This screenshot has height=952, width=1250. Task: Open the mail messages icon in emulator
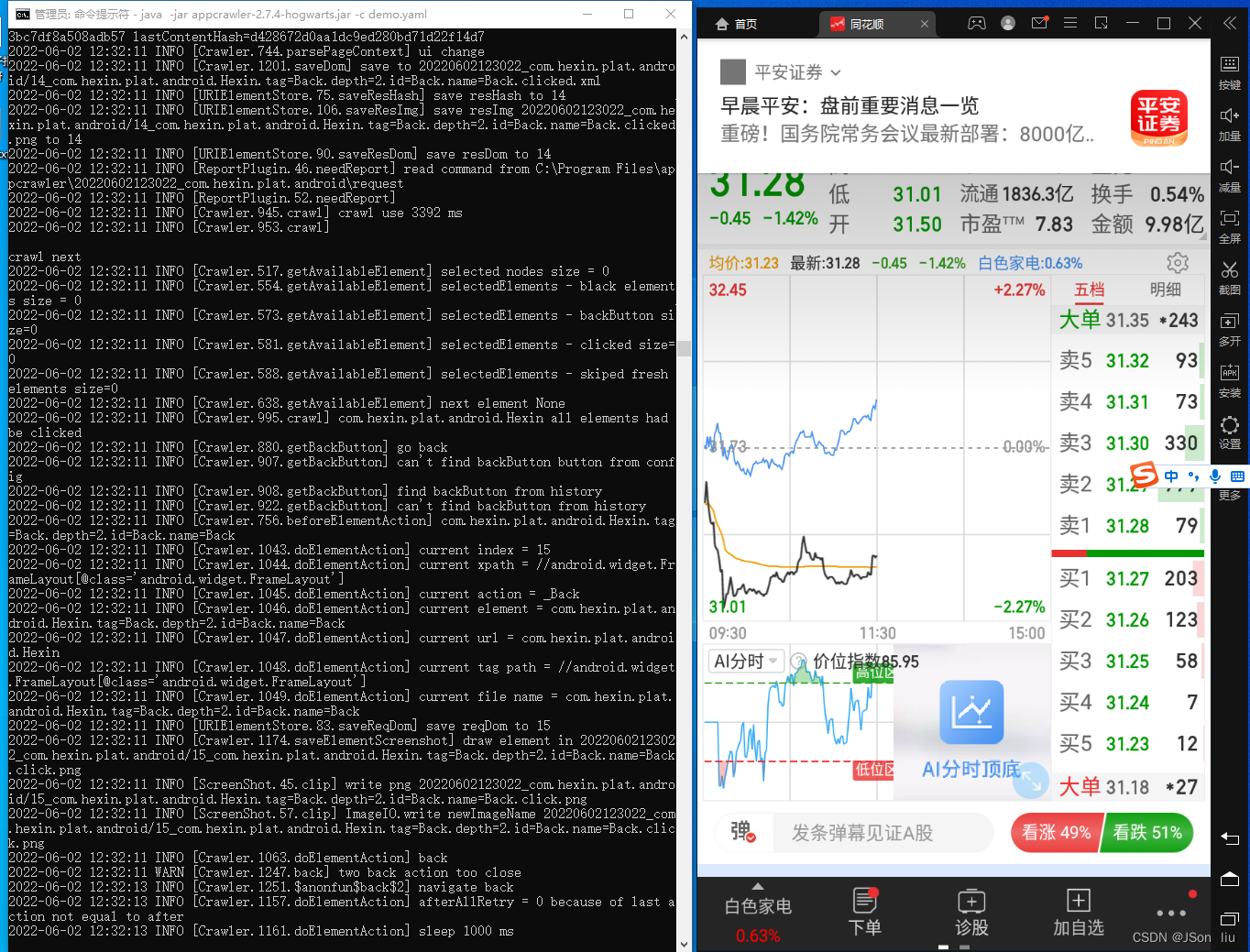tap(1039, 24)
